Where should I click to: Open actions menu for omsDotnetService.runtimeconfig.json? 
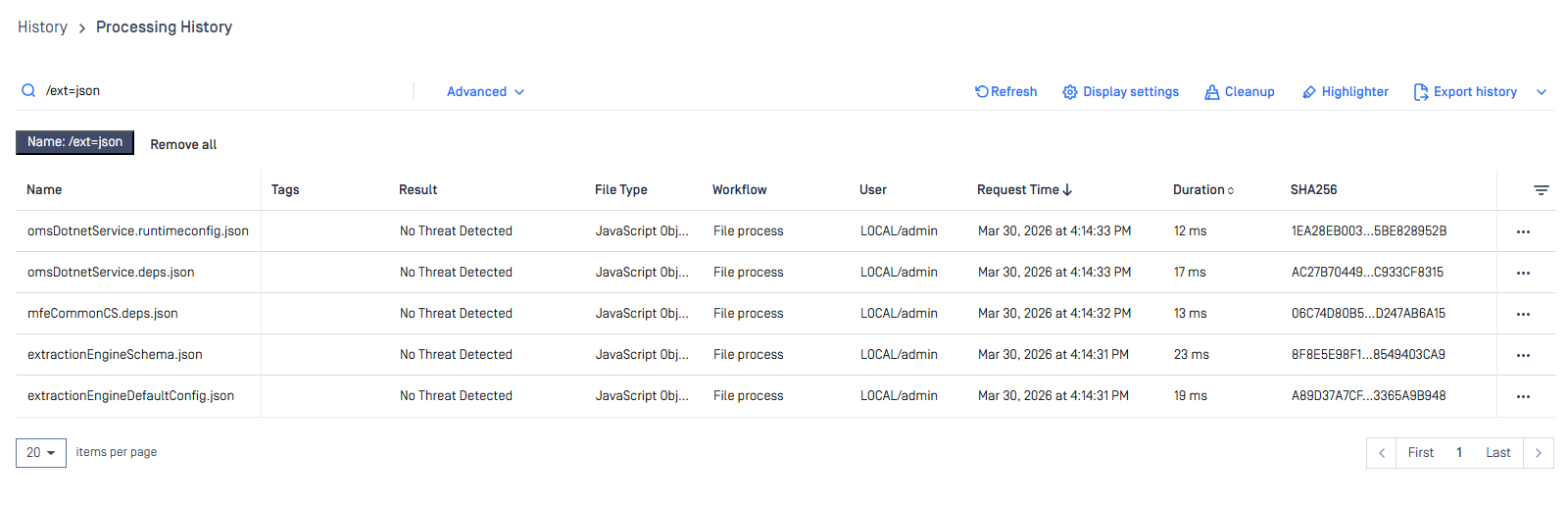(1523, 231)
